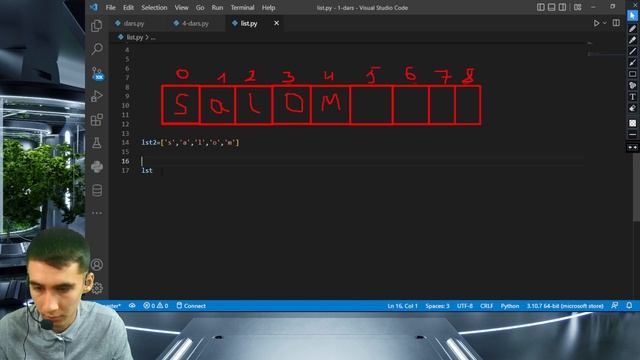Select the eraser tool in annotation toolbar
The width and height of the screenshot is (640, 360).
pyautogui.click(x=632, y=108)
